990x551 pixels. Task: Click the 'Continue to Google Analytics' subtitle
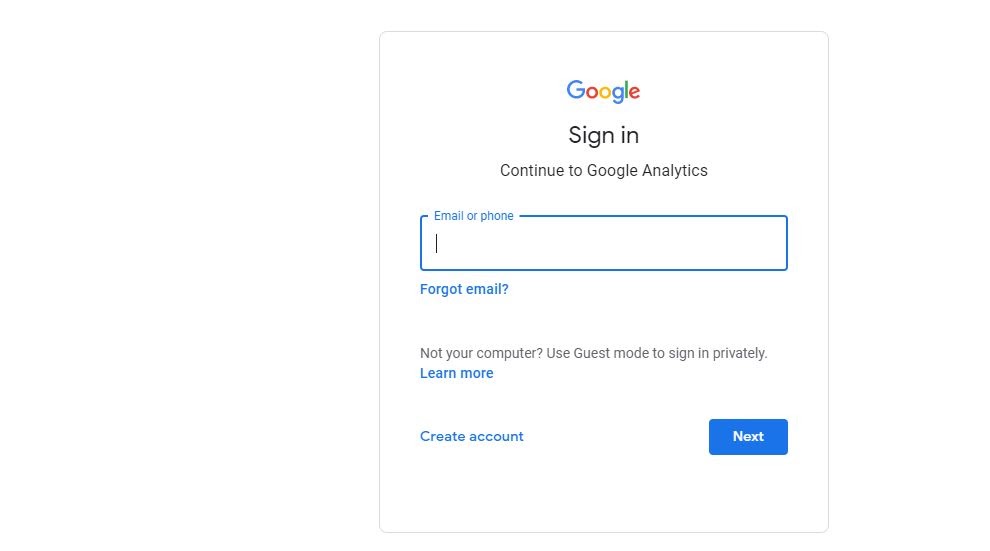tap(603, 170)
